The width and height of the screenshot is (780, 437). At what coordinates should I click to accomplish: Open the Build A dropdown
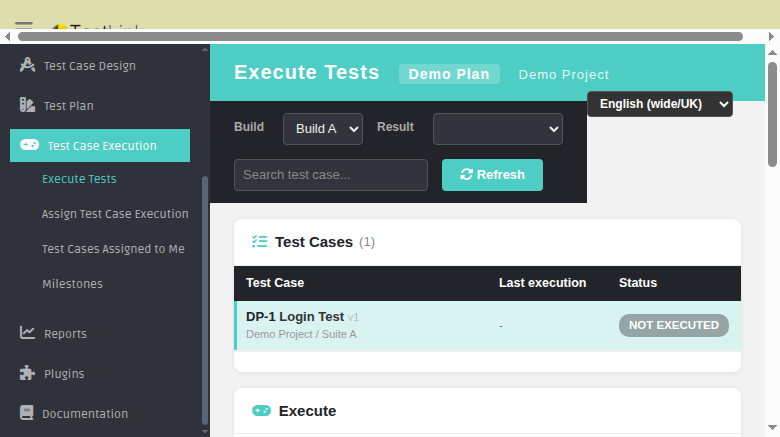pos(323,129)
